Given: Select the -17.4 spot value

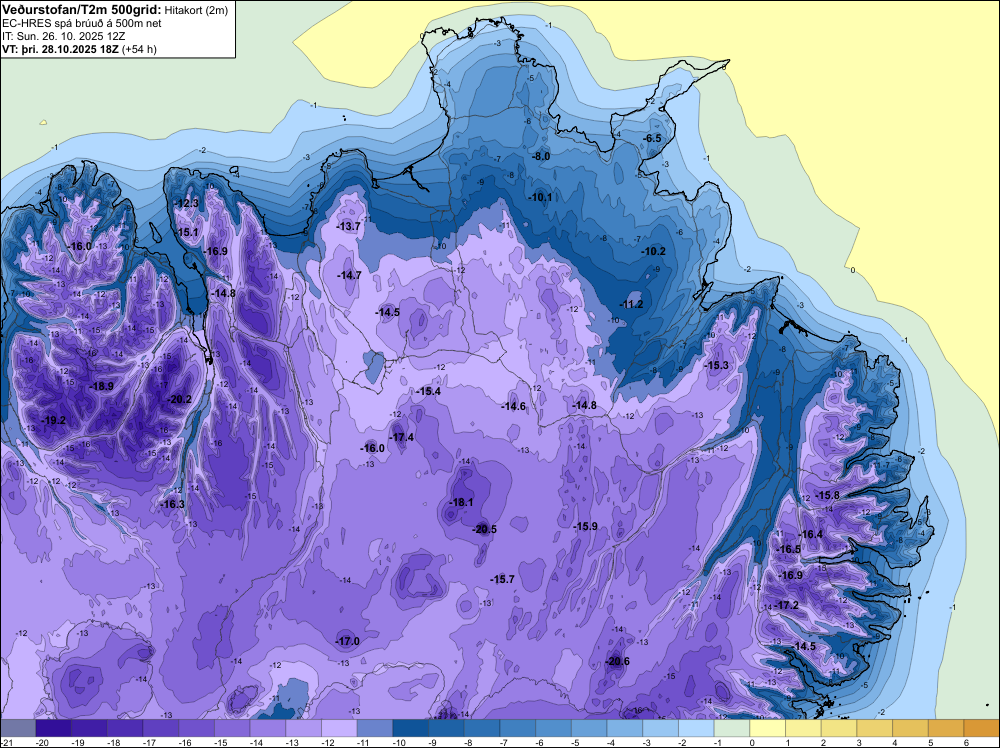Looking at the screenshot, I should coord(401,437).
